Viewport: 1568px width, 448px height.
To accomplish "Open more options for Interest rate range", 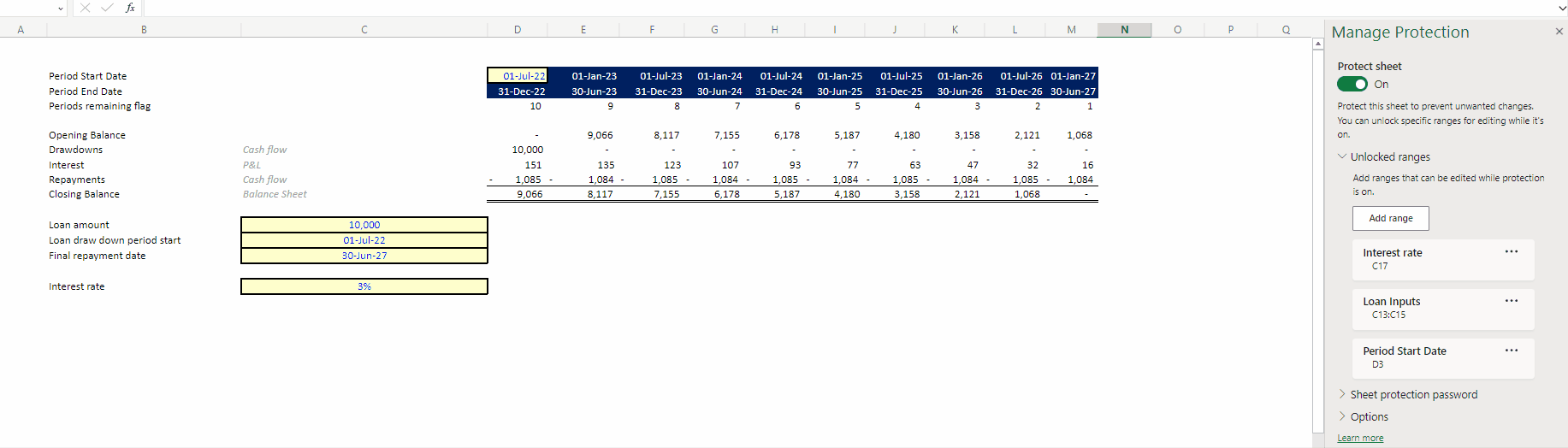I will (1511, 252).
